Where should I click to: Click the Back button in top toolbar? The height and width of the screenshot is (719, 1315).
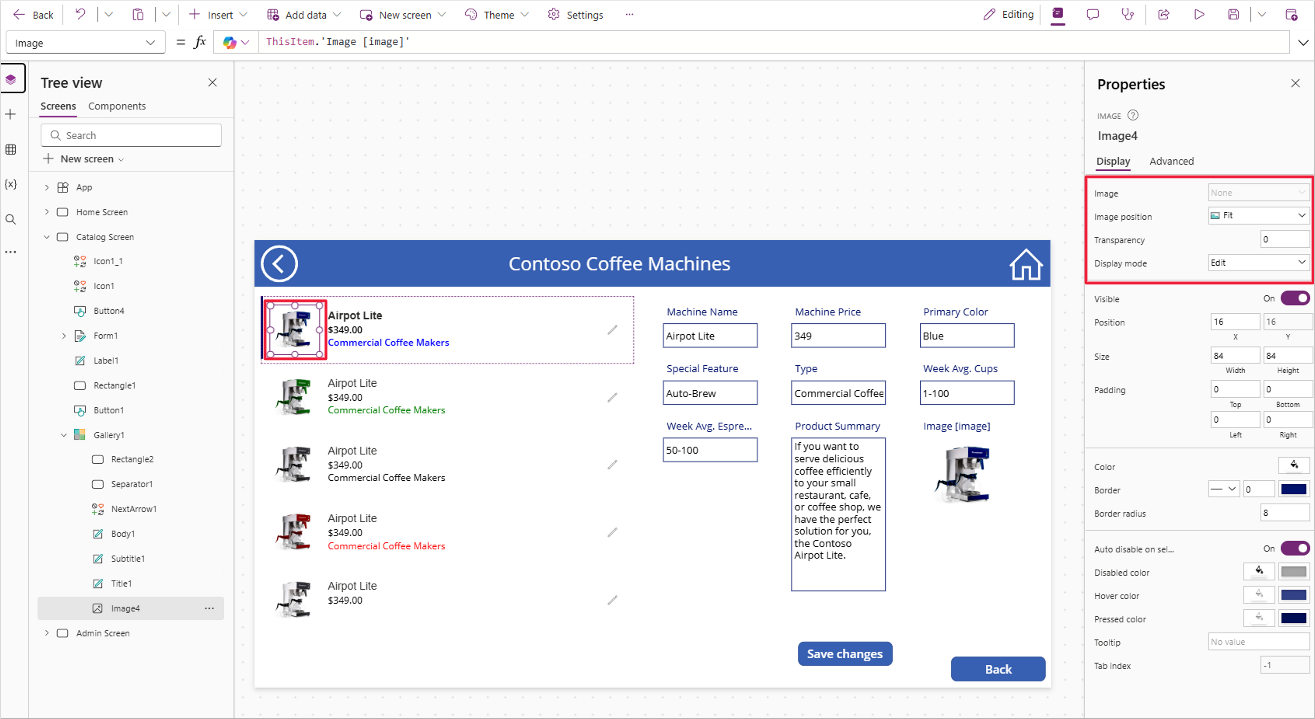[33, 15]
